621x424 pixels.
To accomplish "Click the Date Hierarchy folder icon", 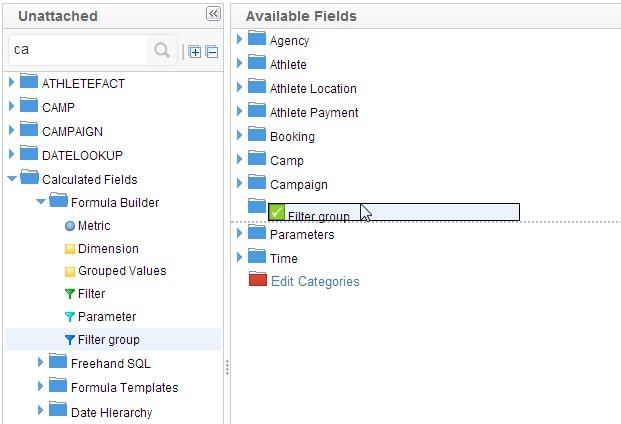I will click(x=58, y=409).
